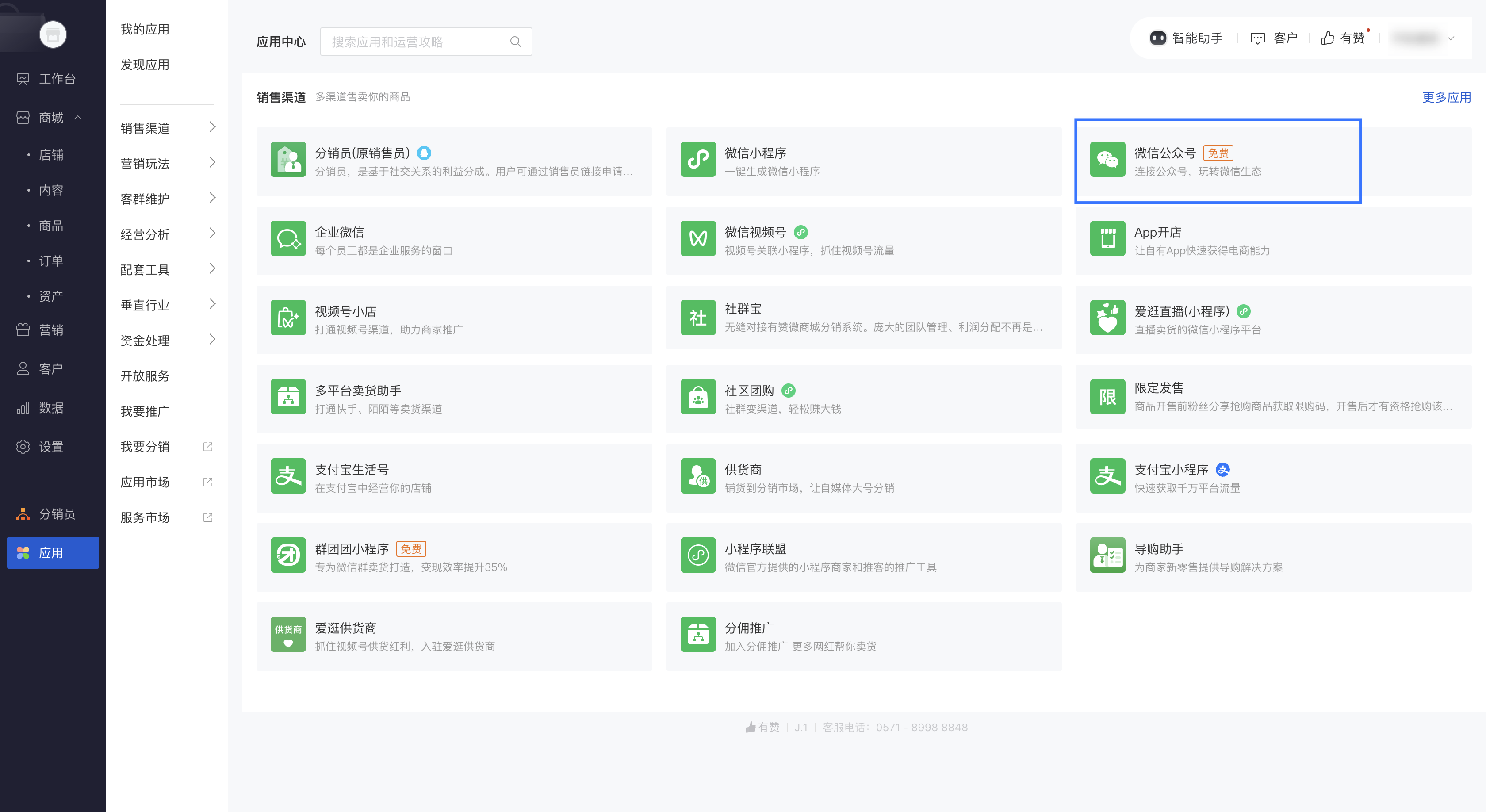Open the 导购助手 icon
The image size is (1486, 812).
click(x=1107, y=555)
